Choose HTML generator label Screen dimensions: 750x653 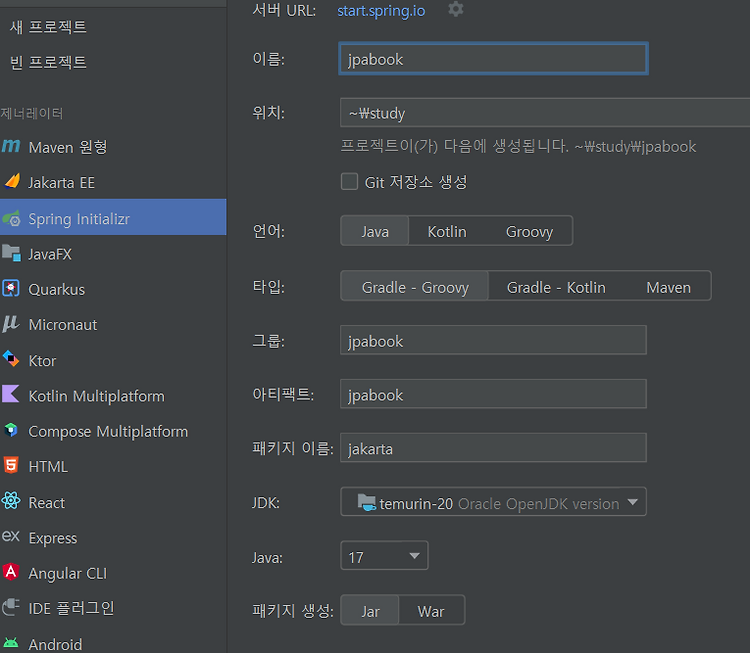[48, 466]
